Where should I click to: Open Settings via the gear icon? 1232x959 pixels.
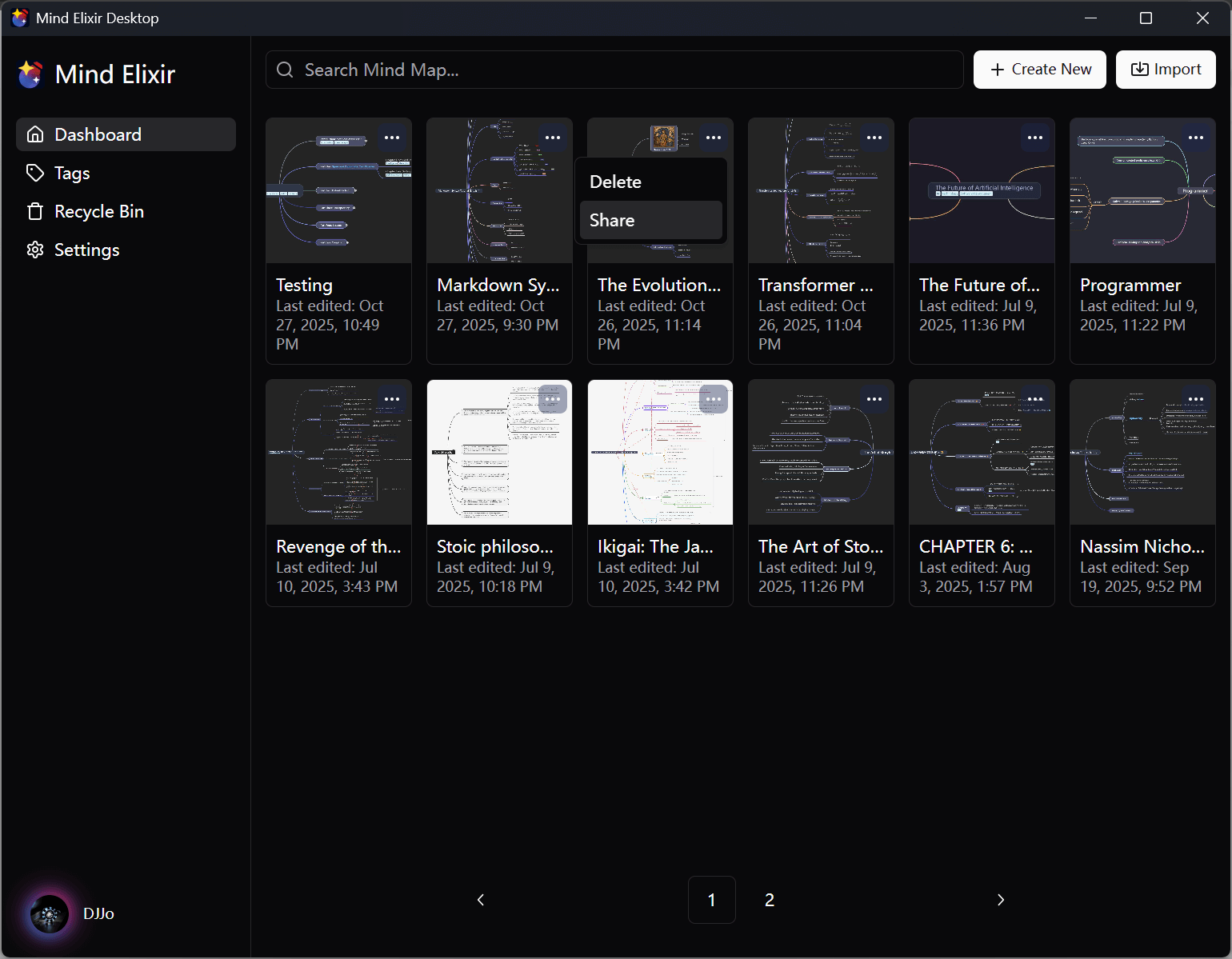(x=35, y=250)
